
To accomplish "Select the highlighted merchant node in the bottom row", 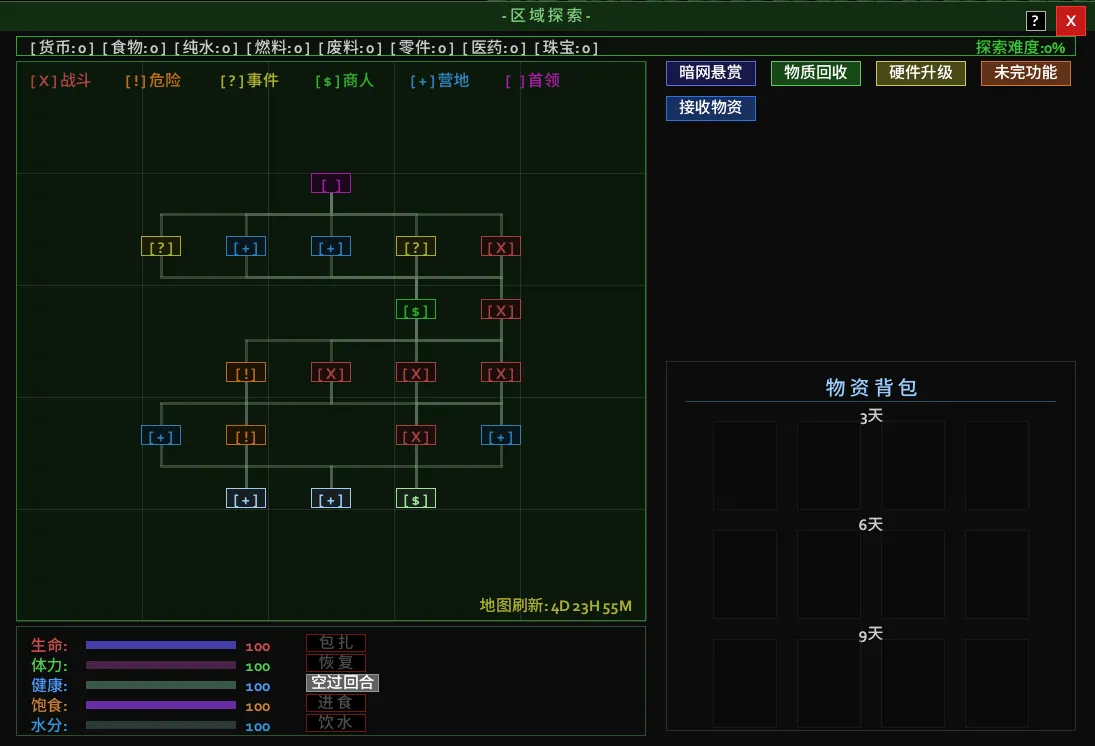I will 415,498.
